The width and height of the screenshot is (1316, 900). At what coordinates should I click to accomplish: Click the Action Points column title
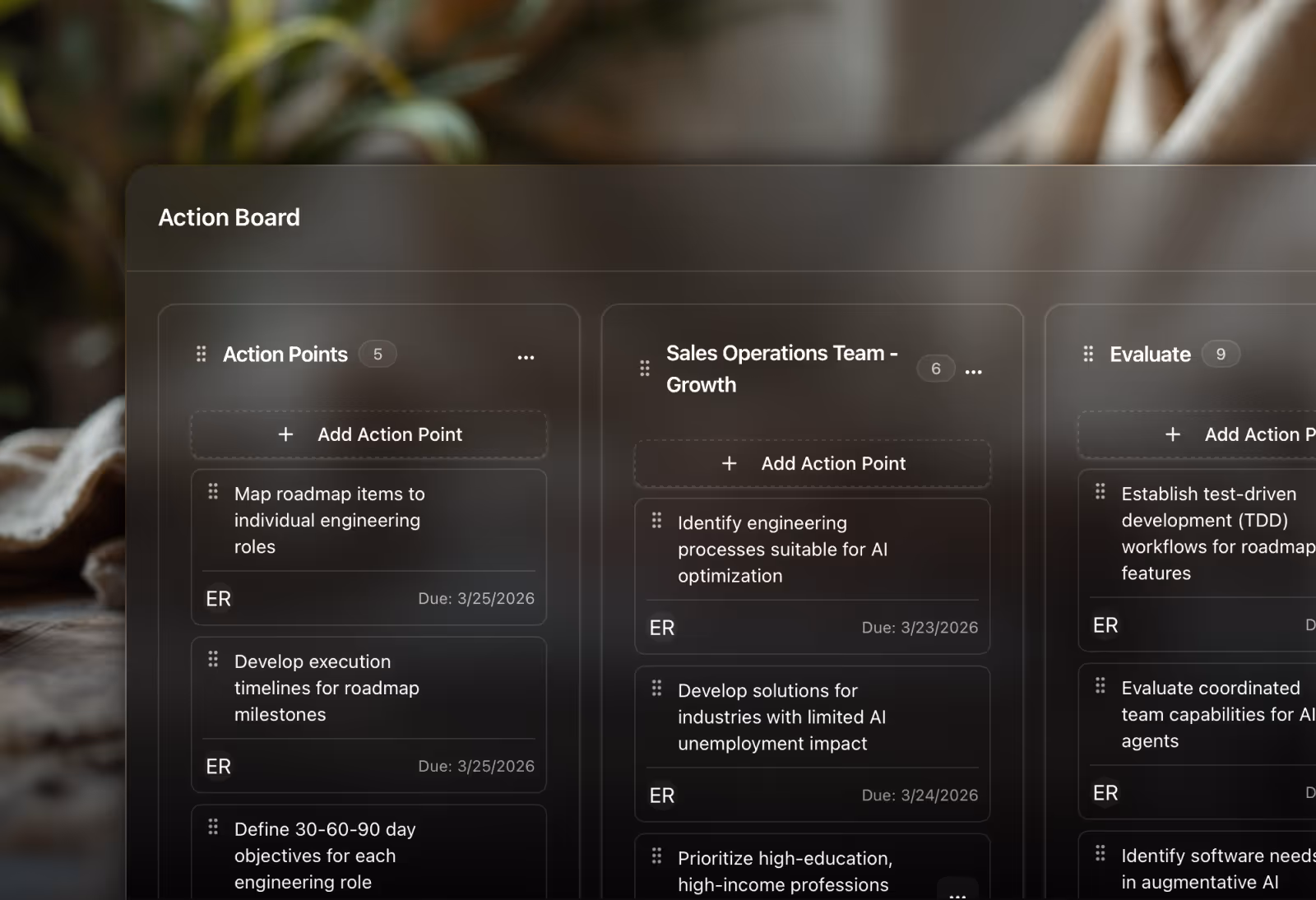coord(285,354)
